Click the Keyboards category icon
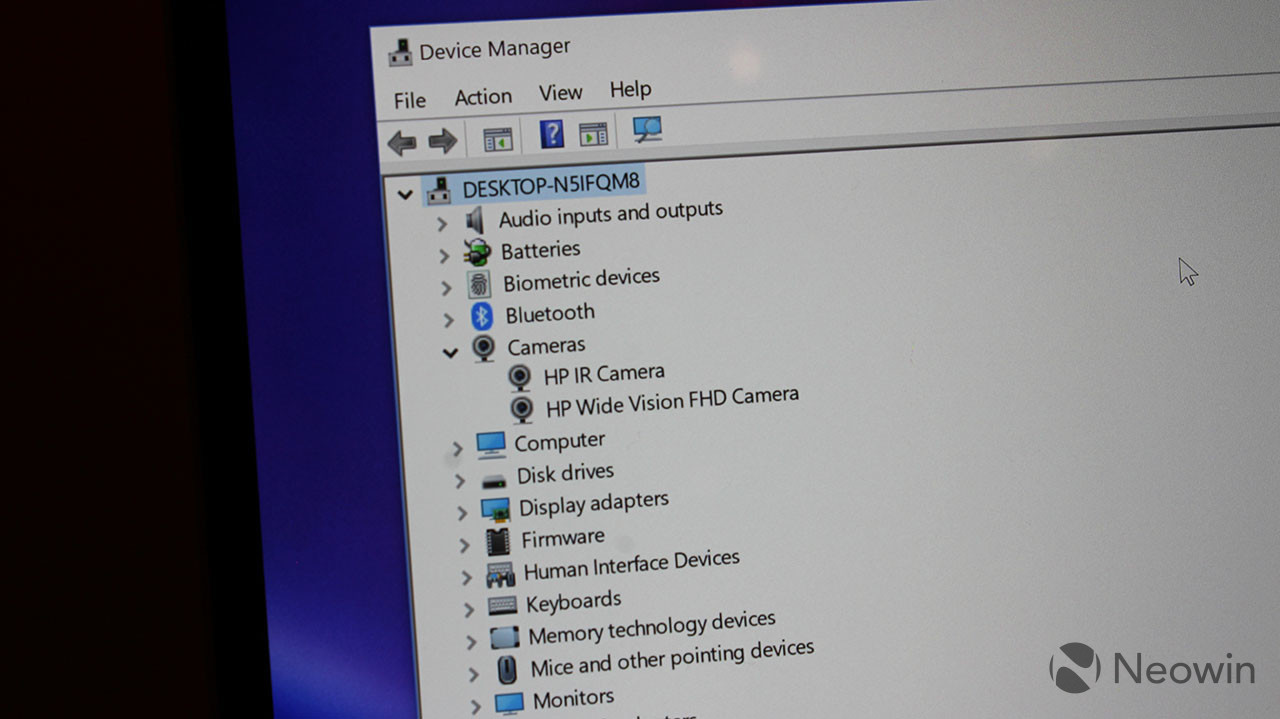 (502, 606)
